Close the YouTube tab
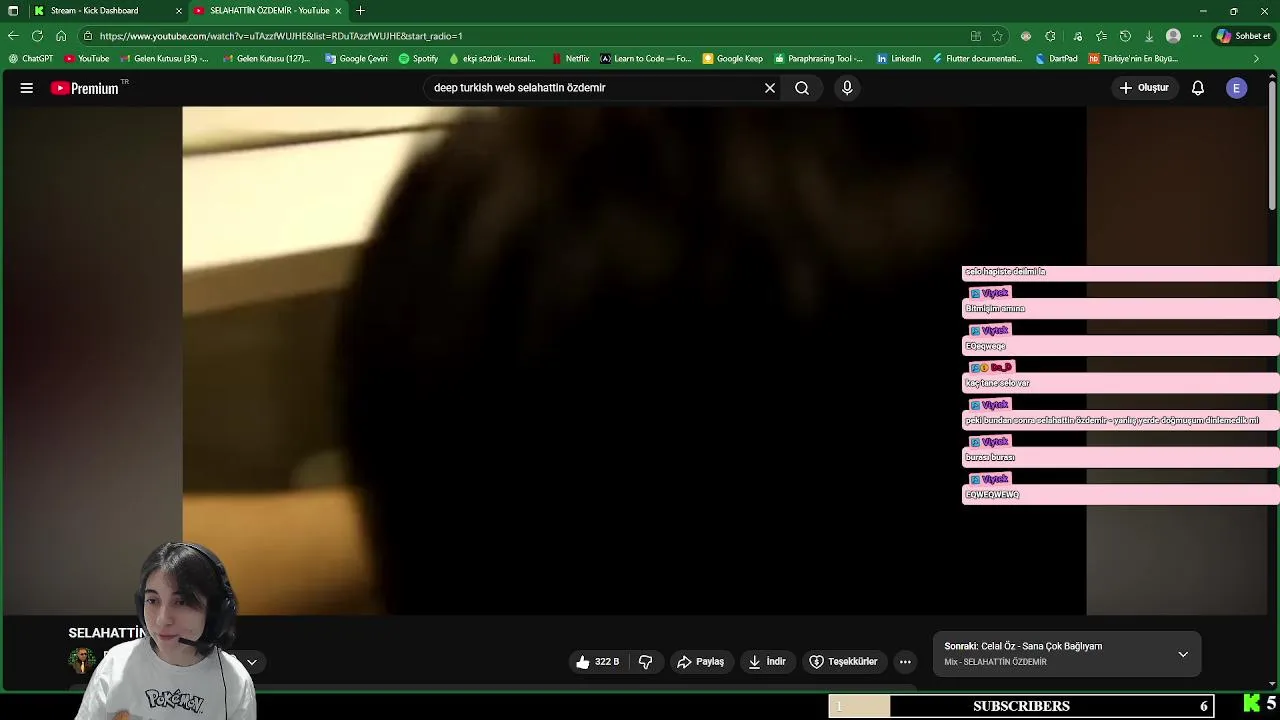 click(338, 11)
